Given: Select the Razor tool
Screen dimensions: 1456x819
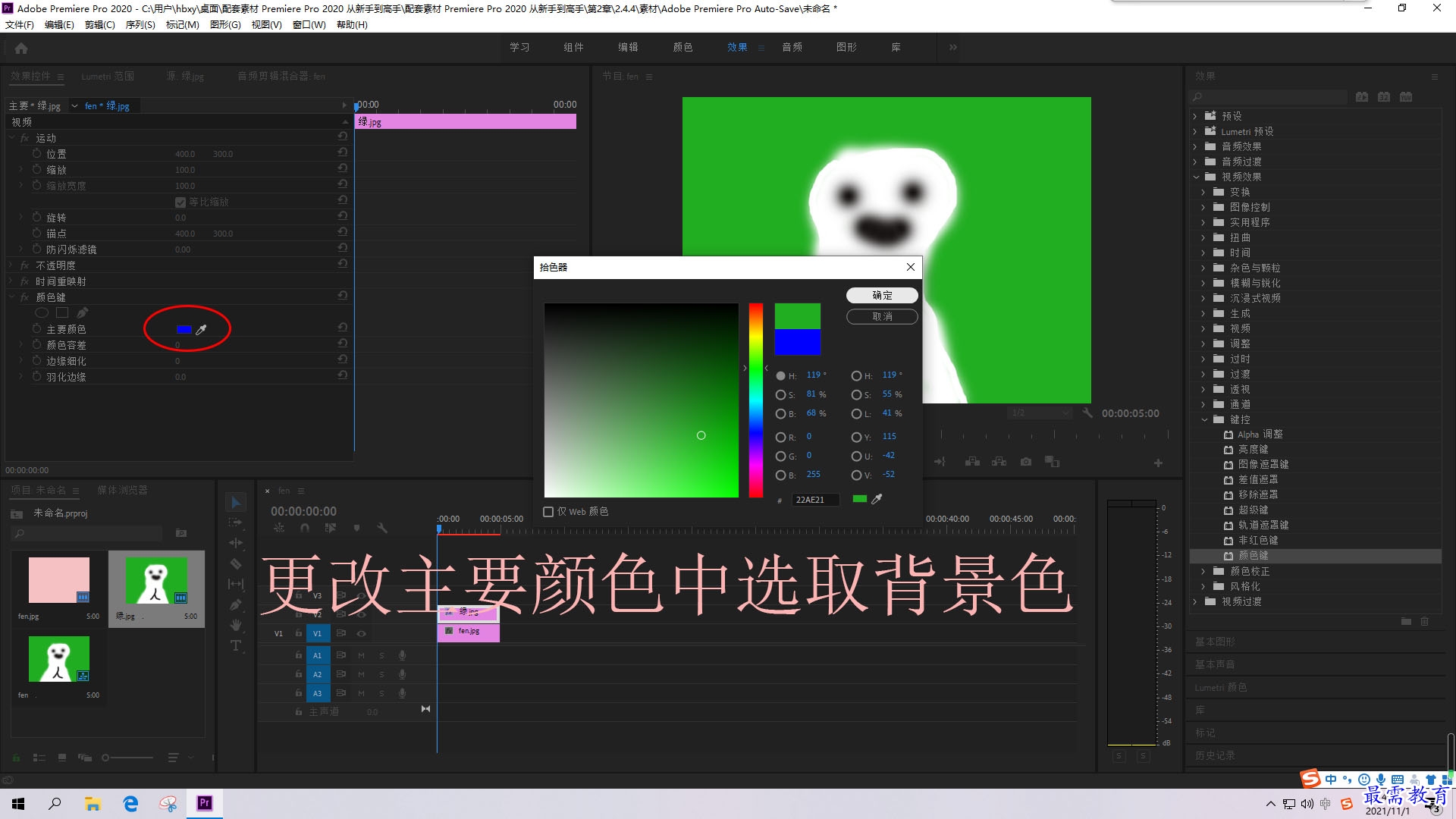Looking at the screenshot, I should point(236,563).
